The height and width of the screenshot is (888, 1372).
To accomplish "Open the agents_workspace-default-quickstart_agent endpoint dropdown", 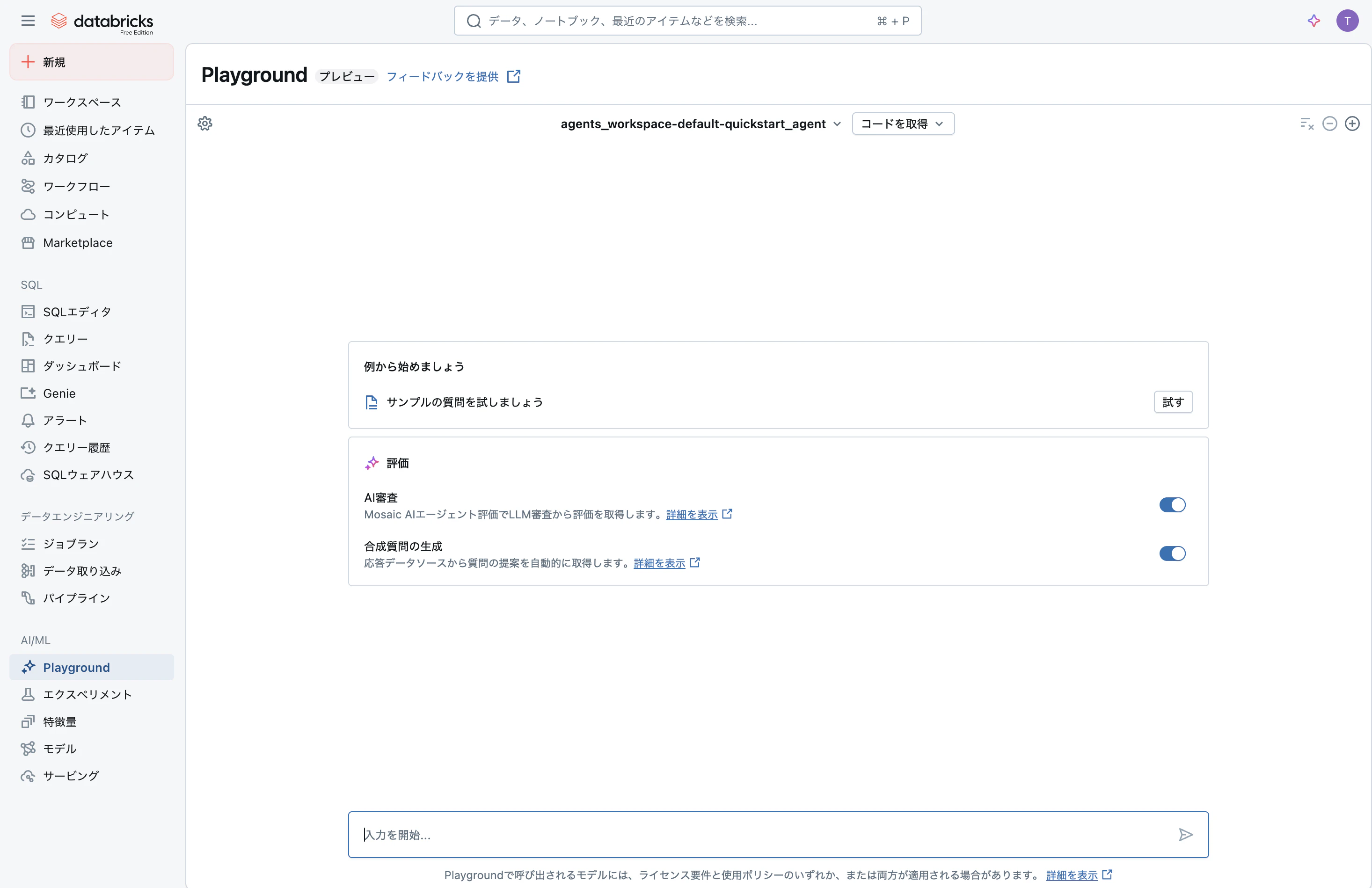I will click(701, 124).
